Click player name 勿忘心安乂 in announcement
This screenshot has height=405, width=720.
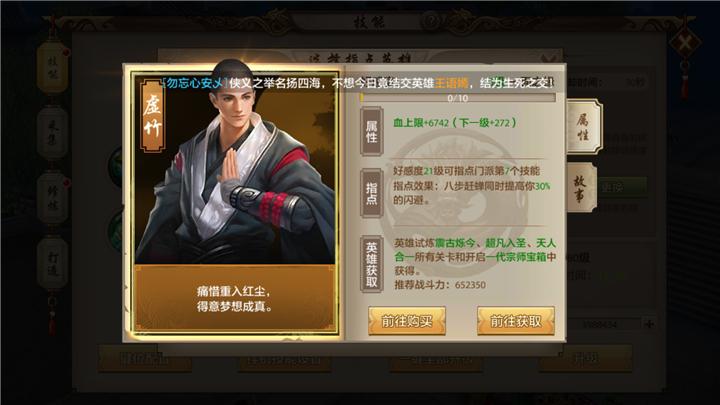click(194, 83)
